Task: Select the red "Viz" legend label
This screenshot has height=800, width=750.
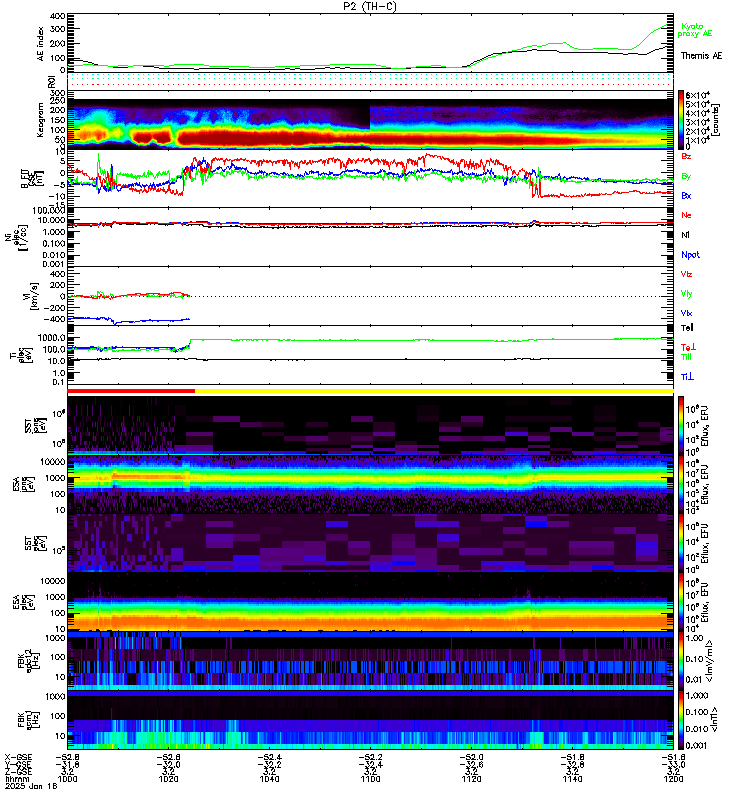Action: 686,274
